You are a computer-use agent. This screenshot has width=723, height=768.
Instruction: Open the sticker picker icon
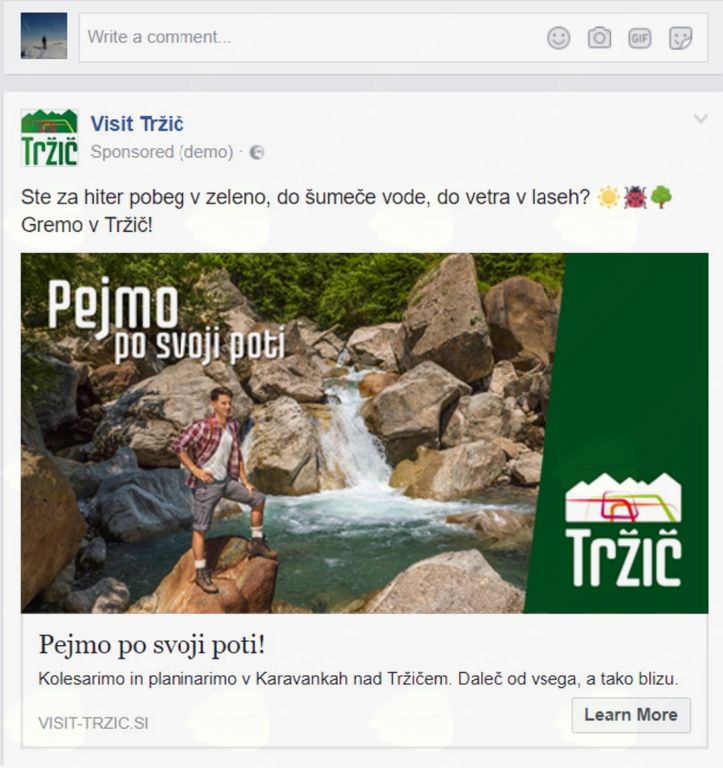tap(680, 38)
